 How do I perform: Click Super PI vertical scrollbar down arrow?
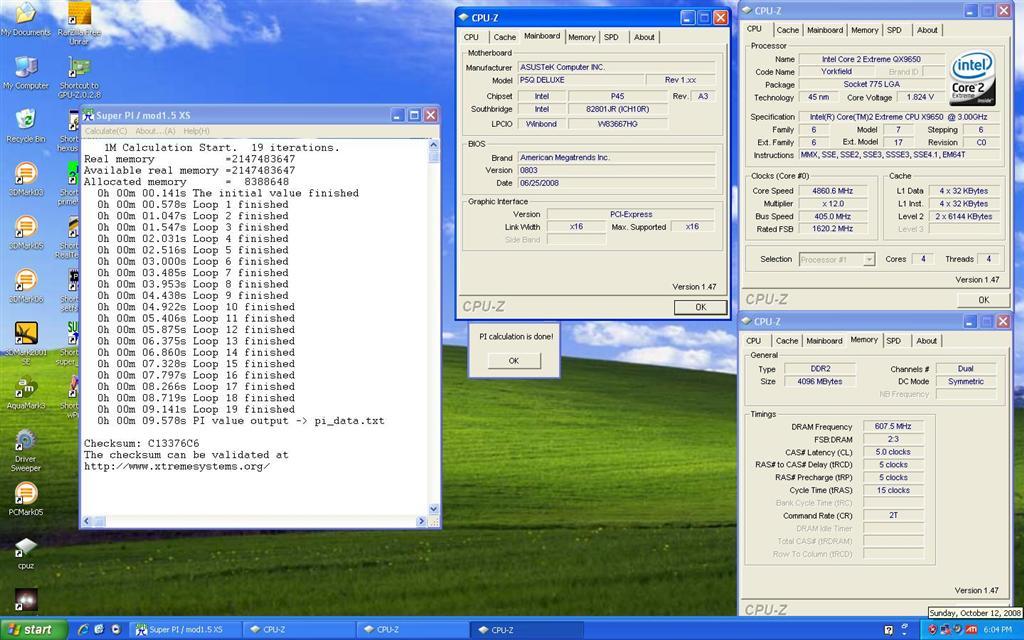coord(434,509)
